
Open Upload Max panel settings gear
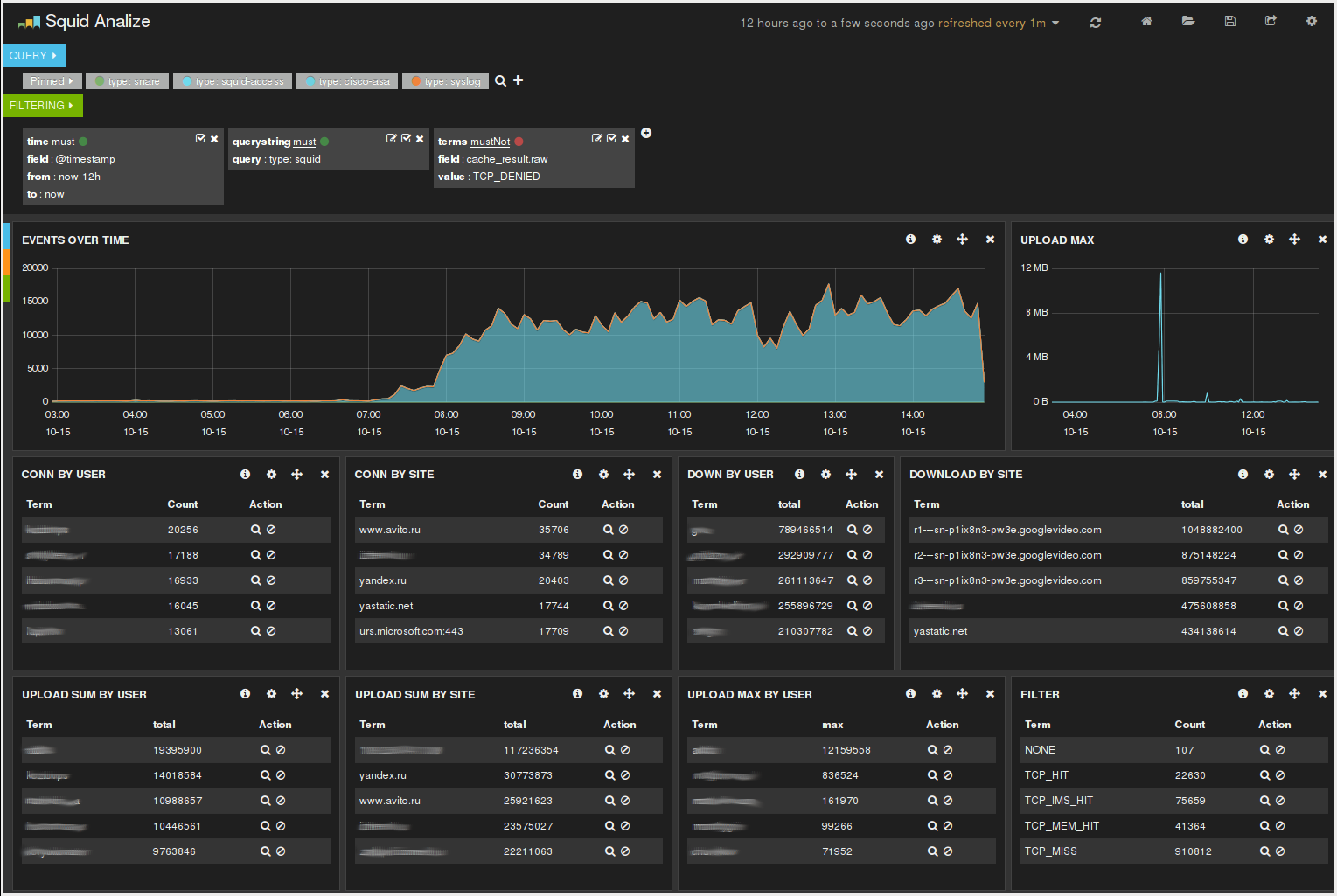(1269, 239)
